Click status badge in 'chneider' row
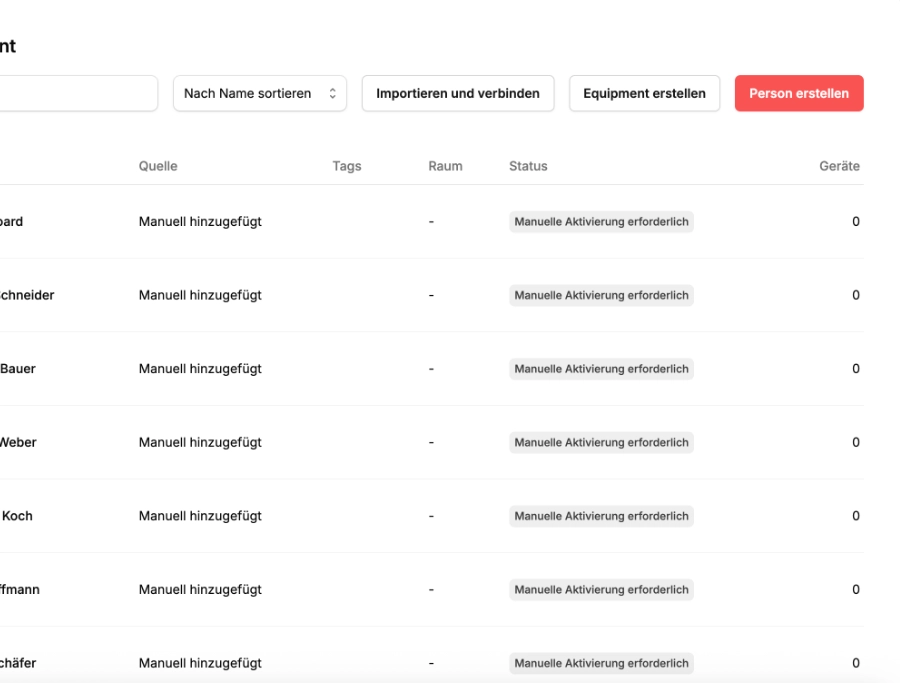Image resolution: width=900 pixels, height=696 pixels. point(601,295)
